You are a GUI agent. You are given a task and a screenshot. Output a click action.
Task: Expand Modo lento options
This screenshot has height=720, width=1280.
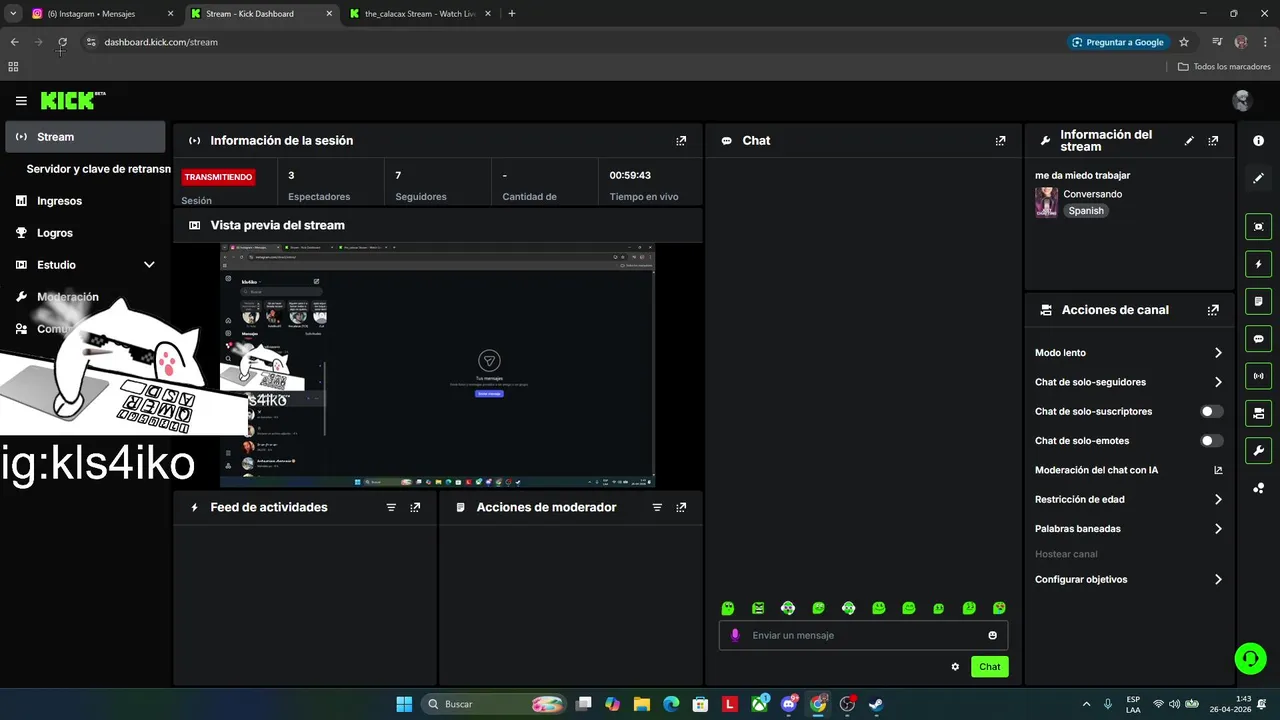[1218, 353]
